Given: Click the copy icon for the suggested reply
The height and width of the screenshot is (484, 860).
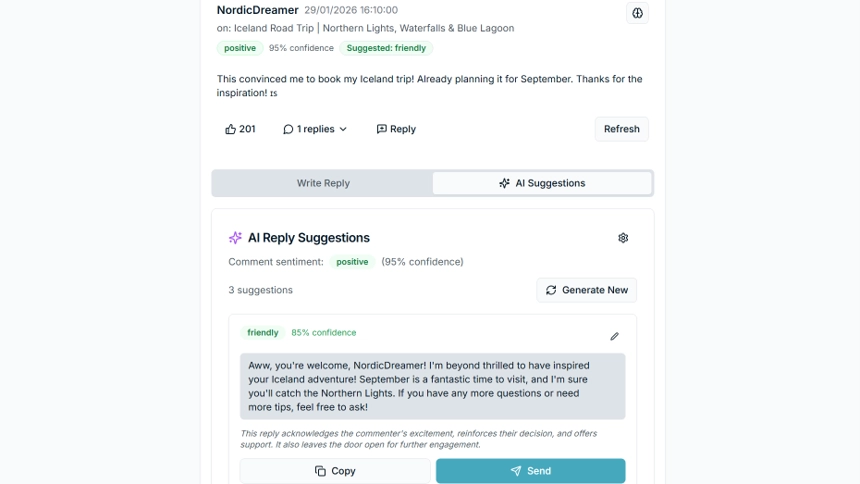Looking at the screenshot, I should point(320,471).
